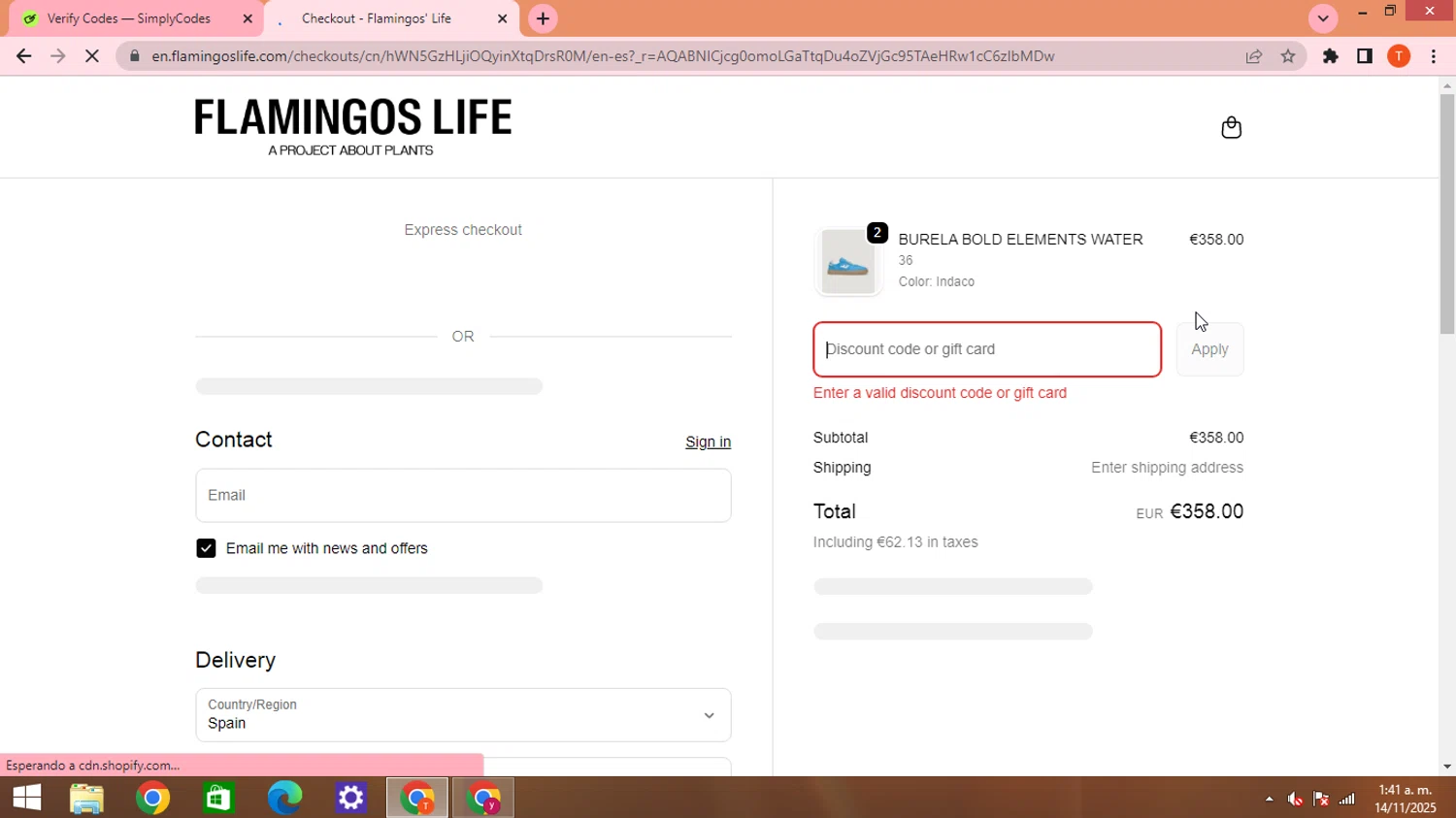Open a new tab with plus button
The width and height of the screenshot is (1456, 818).
[543, 18]
